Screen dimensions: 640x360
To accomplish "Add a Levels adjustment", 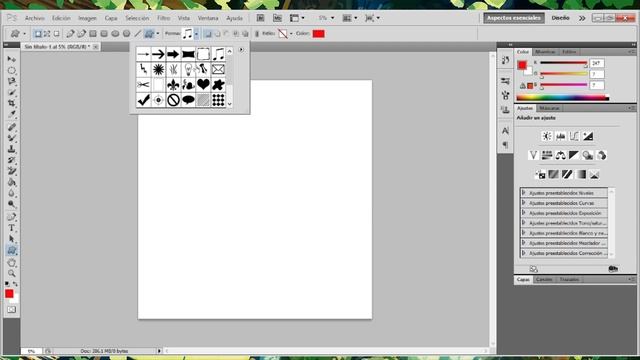I will pyautogui.click(x=560, y=136).
